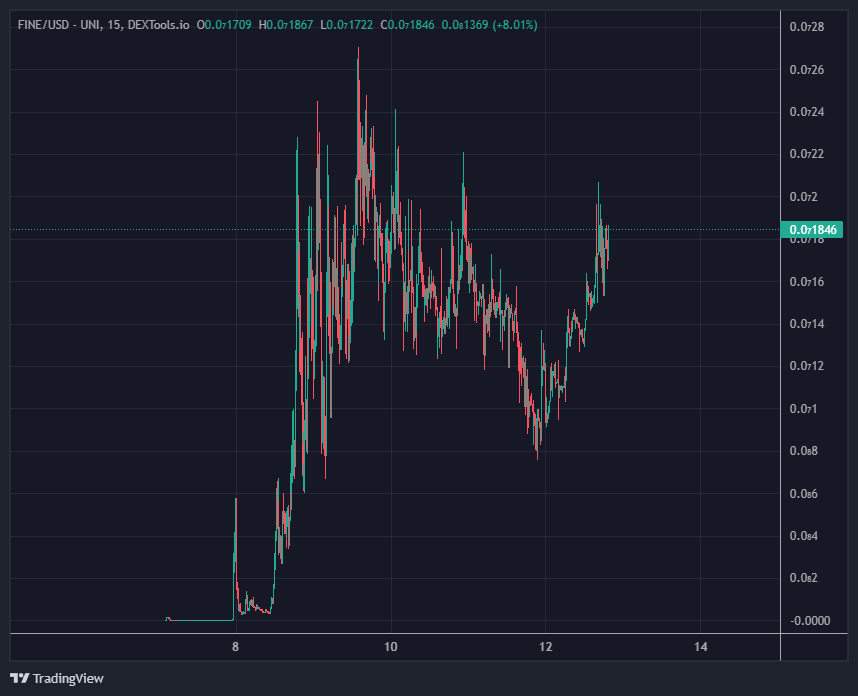This screenshot has width=858, height=696.
Task: Click the 0.0₇28 price axis label
Action: point(807,26)
